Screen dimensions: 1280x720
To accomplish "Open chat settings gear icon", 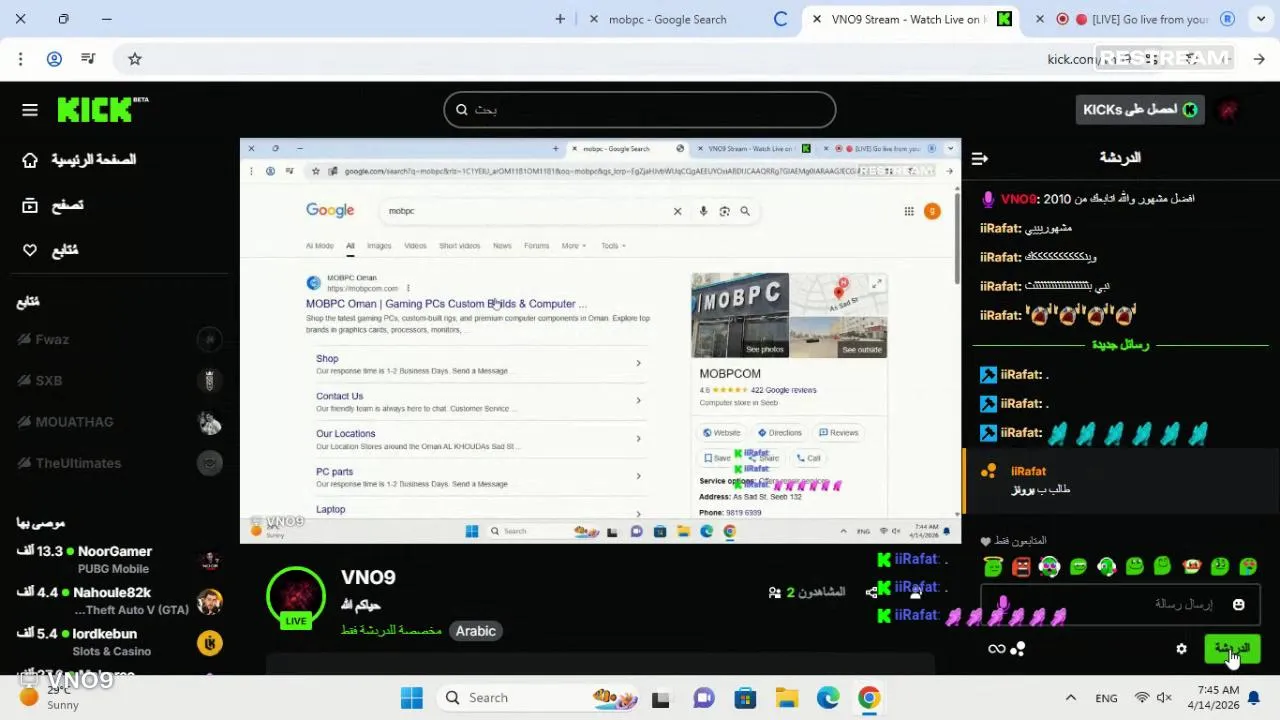I will [1181, 649].
